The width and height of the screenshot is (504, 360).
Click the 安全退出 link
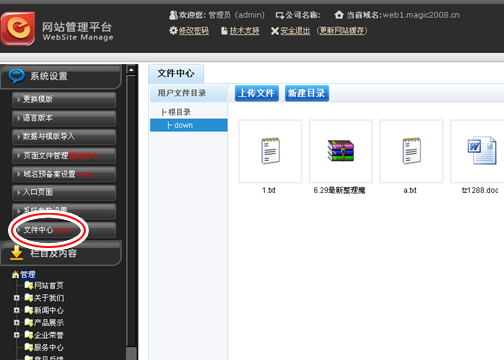point(295,31)
